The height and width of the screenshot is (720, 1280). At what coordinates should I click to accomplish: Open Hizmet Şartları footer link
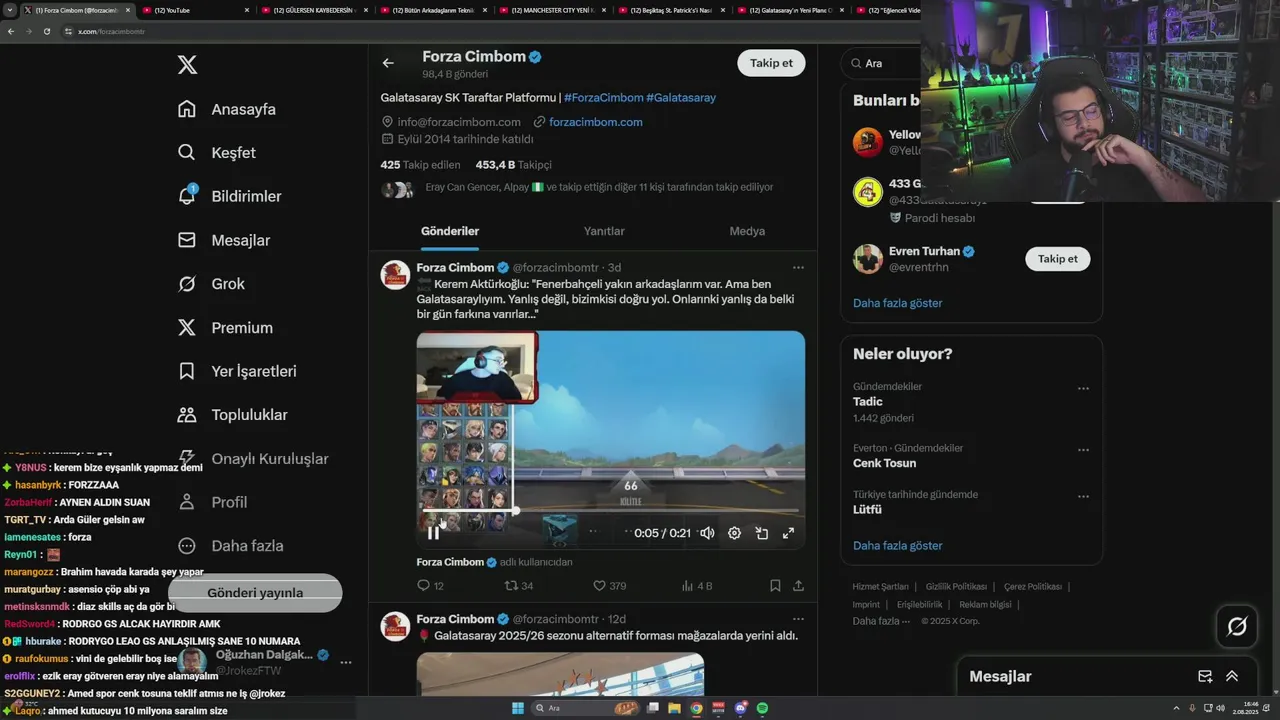tap(881, 587)
